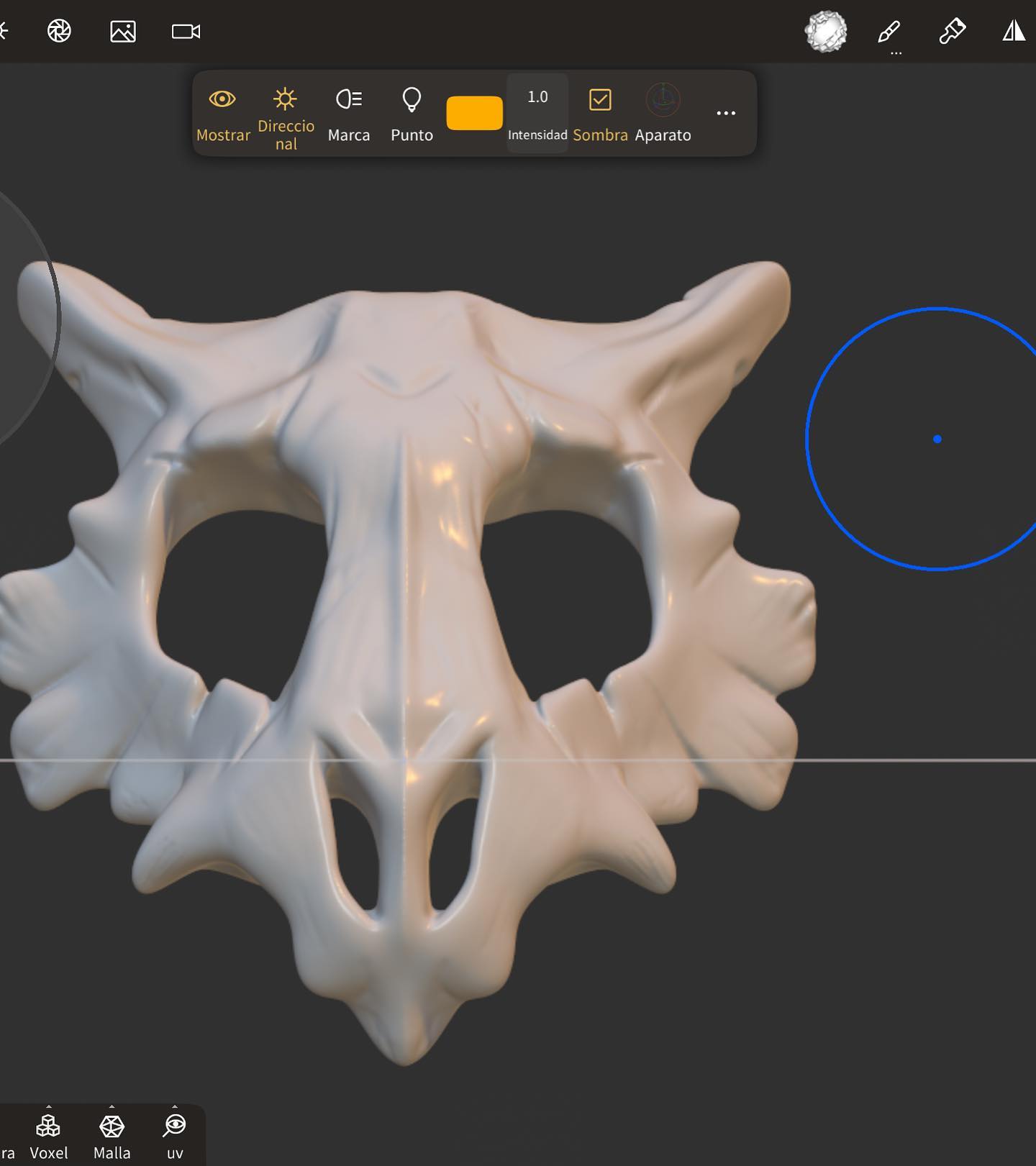Open the material sphere preview
Screen dimensions: 1036x1166
click(x=825, y=31)
